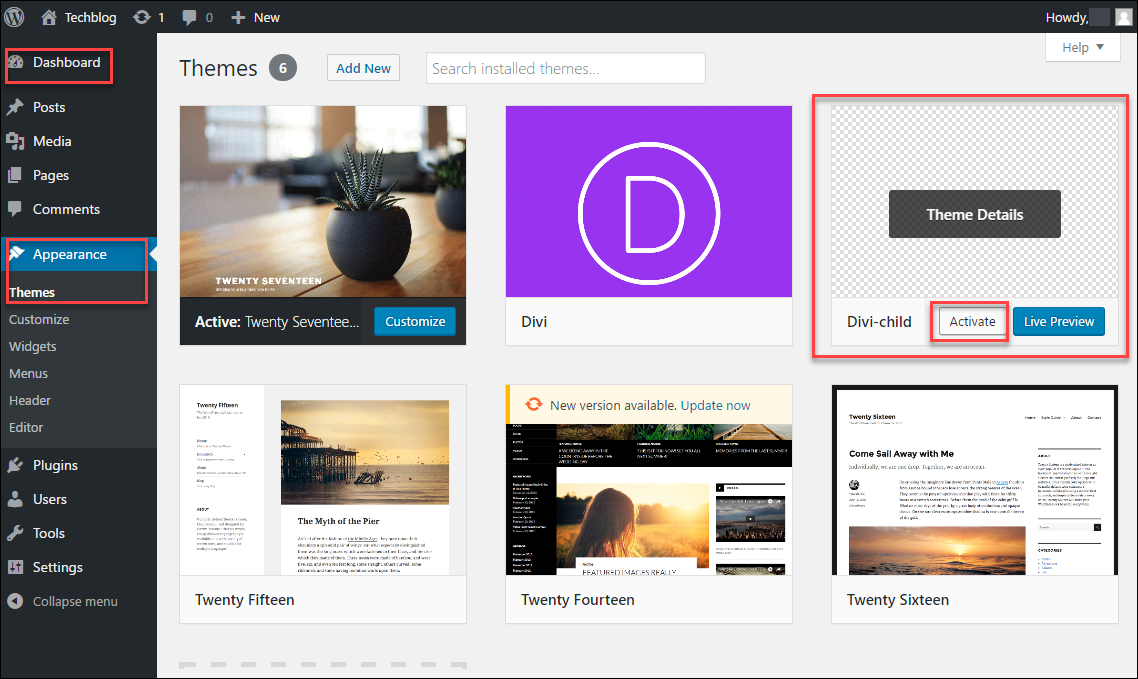The image size is (1138, 679).
Task: Click the Search installed themes field
Action: tap(565, 68)
